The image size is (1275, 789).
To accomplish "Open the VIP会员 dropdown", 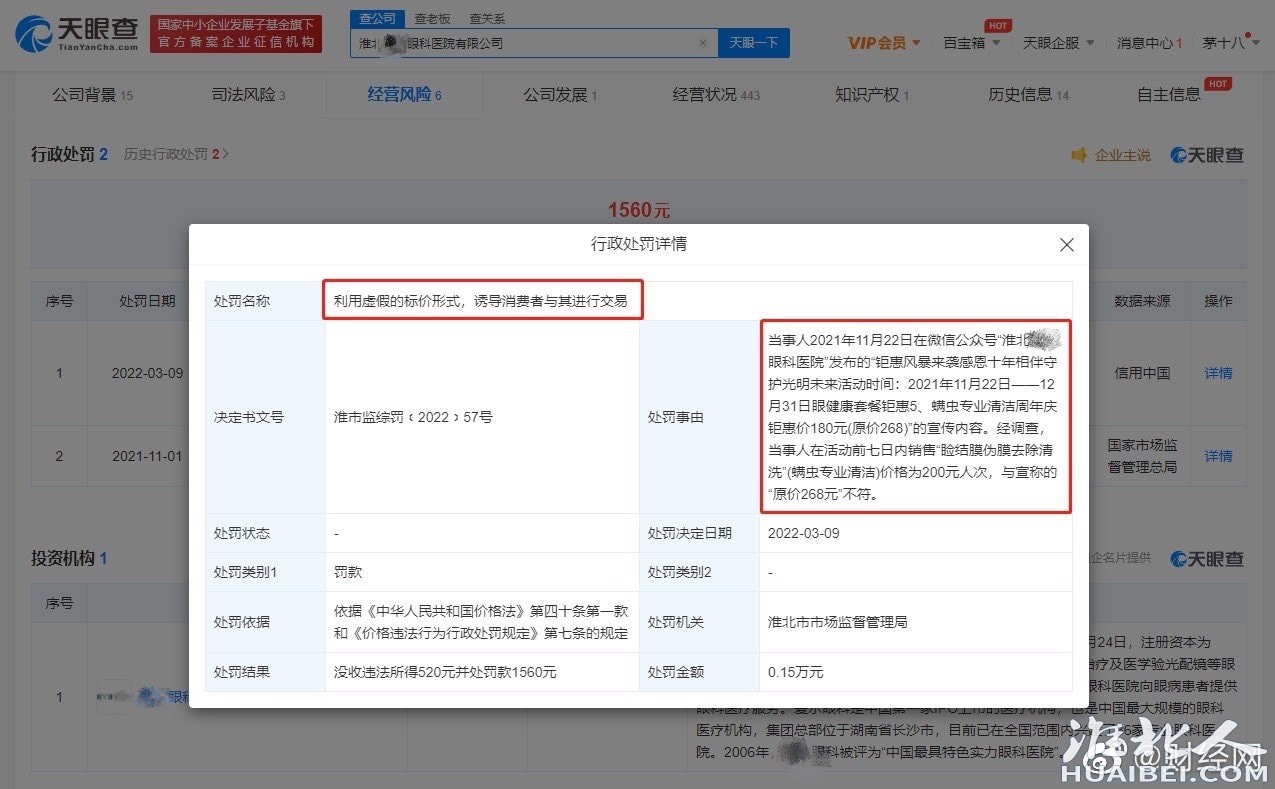I will coord(884,43).
